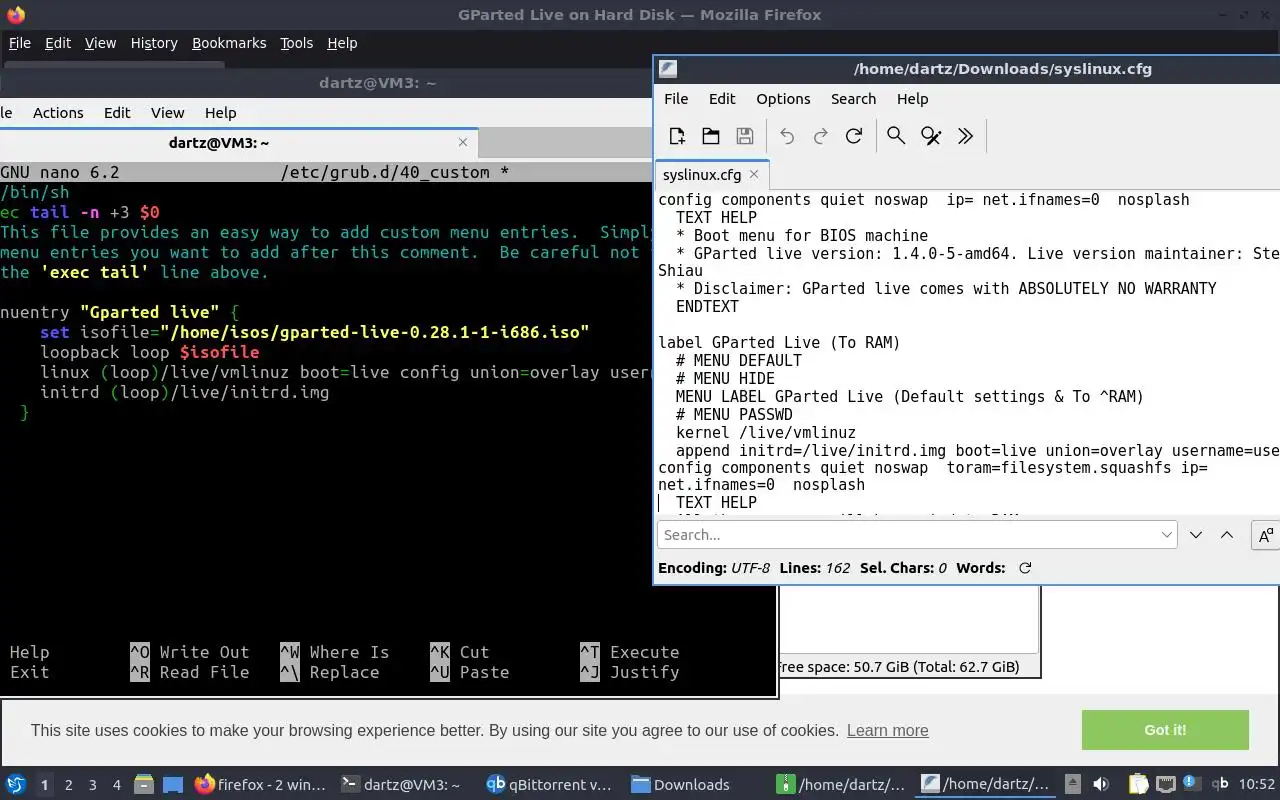Click the Find magnifier icon in editor toolbar
Viewport: 1280px width, 800px height.
896,136
